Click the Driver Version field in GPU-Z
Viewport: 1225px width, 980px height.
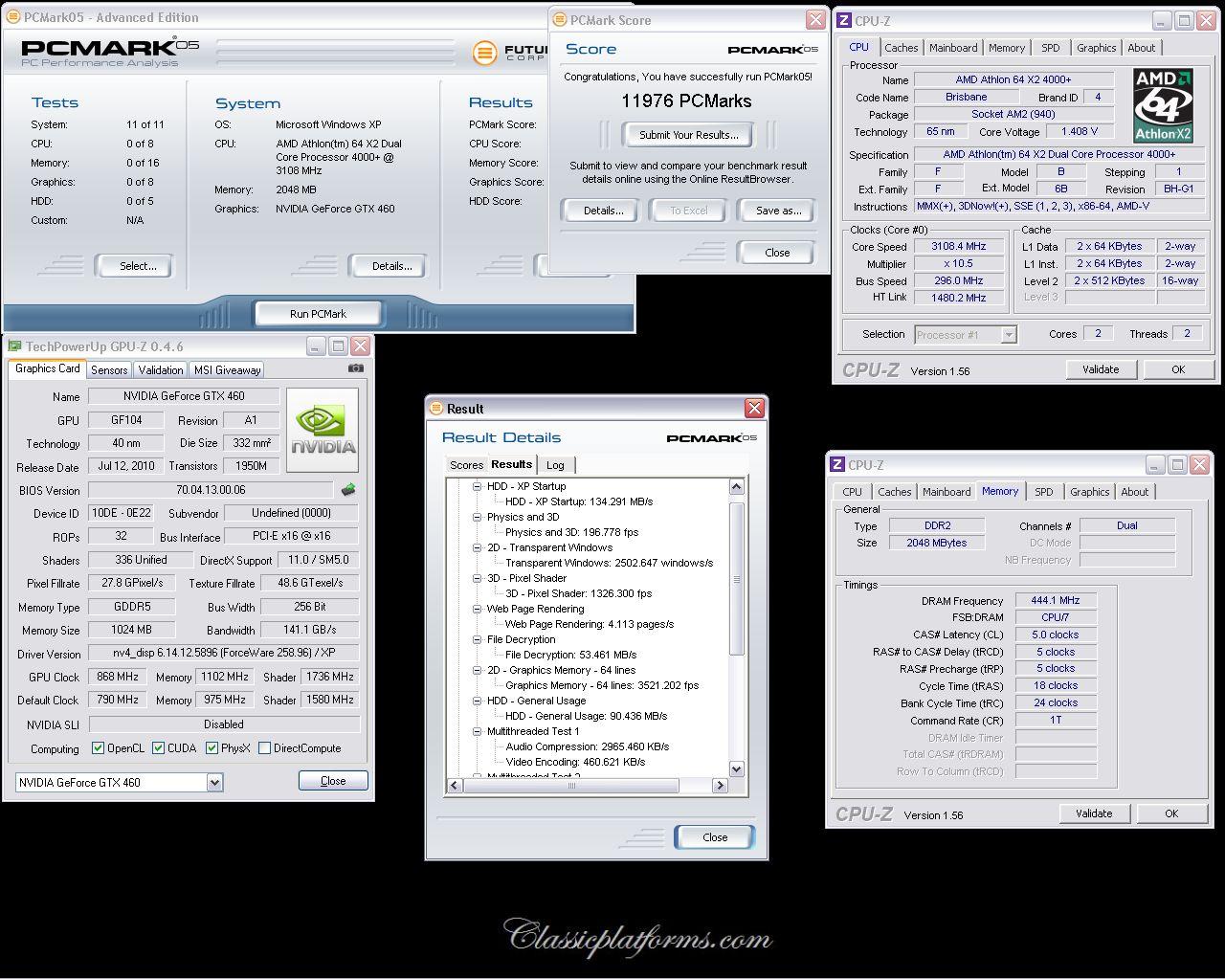224,653
